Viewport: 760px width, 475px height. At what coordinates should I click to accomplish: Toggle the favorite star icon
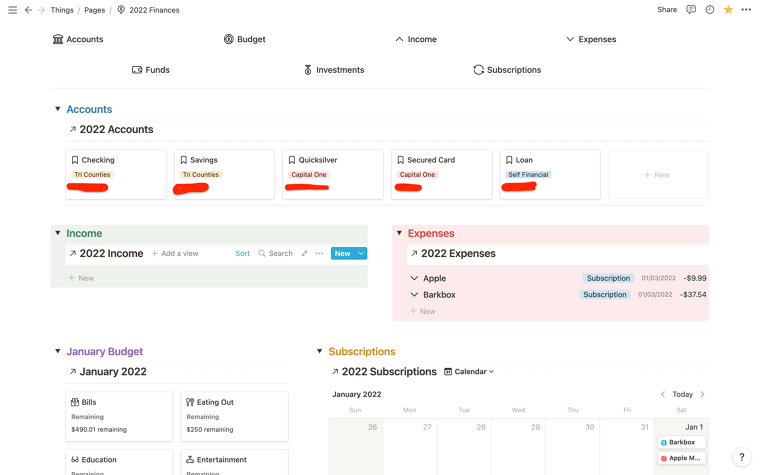(728, 10)
